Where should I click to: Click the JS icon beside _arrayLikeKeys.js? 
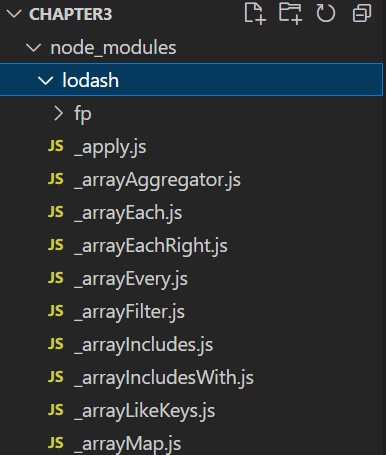pos(56,410)
